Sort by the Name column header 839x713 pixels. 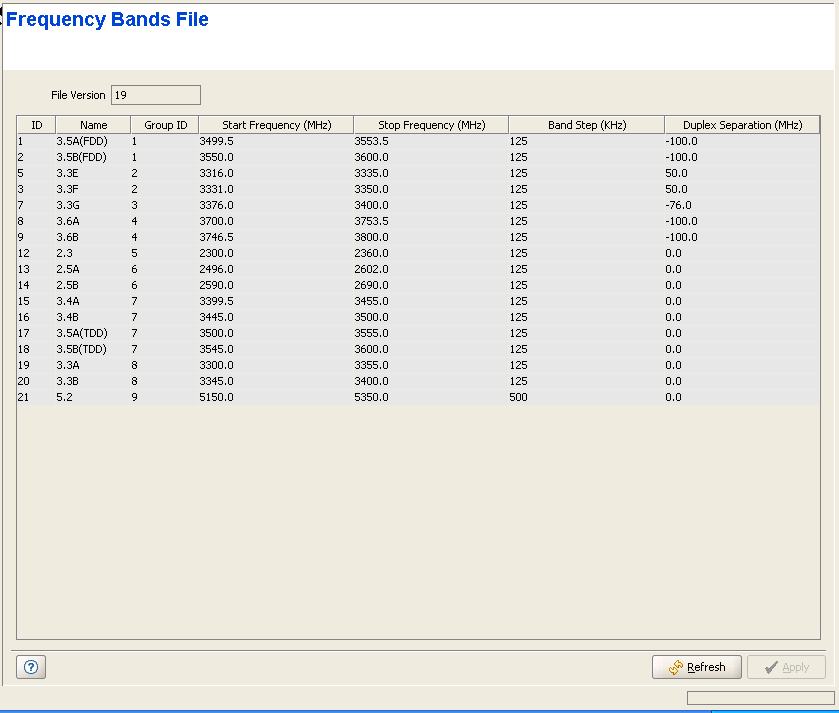pos(93,125)
